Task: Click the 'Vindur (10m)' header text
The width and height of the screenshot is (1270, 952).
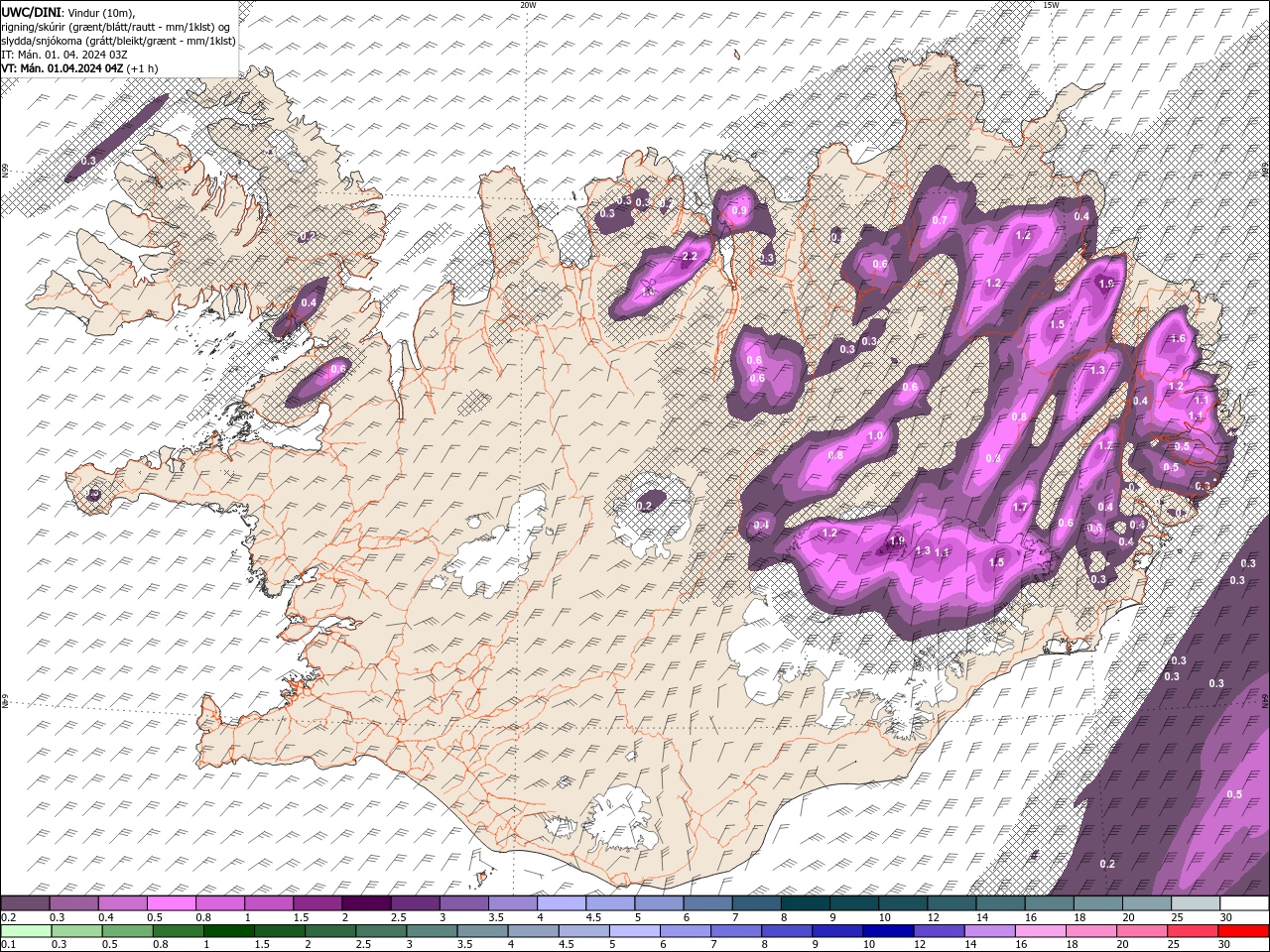Action: (x=100, y=12)
